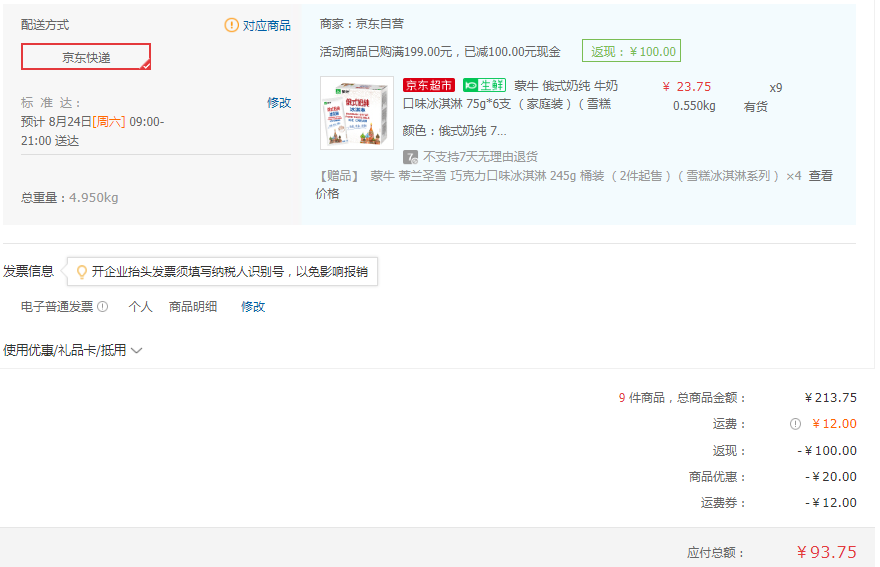The height and width of the screenshot is (567, 880).
Task: Click 修改 in the invoice information row
Action: coord(253,307)
